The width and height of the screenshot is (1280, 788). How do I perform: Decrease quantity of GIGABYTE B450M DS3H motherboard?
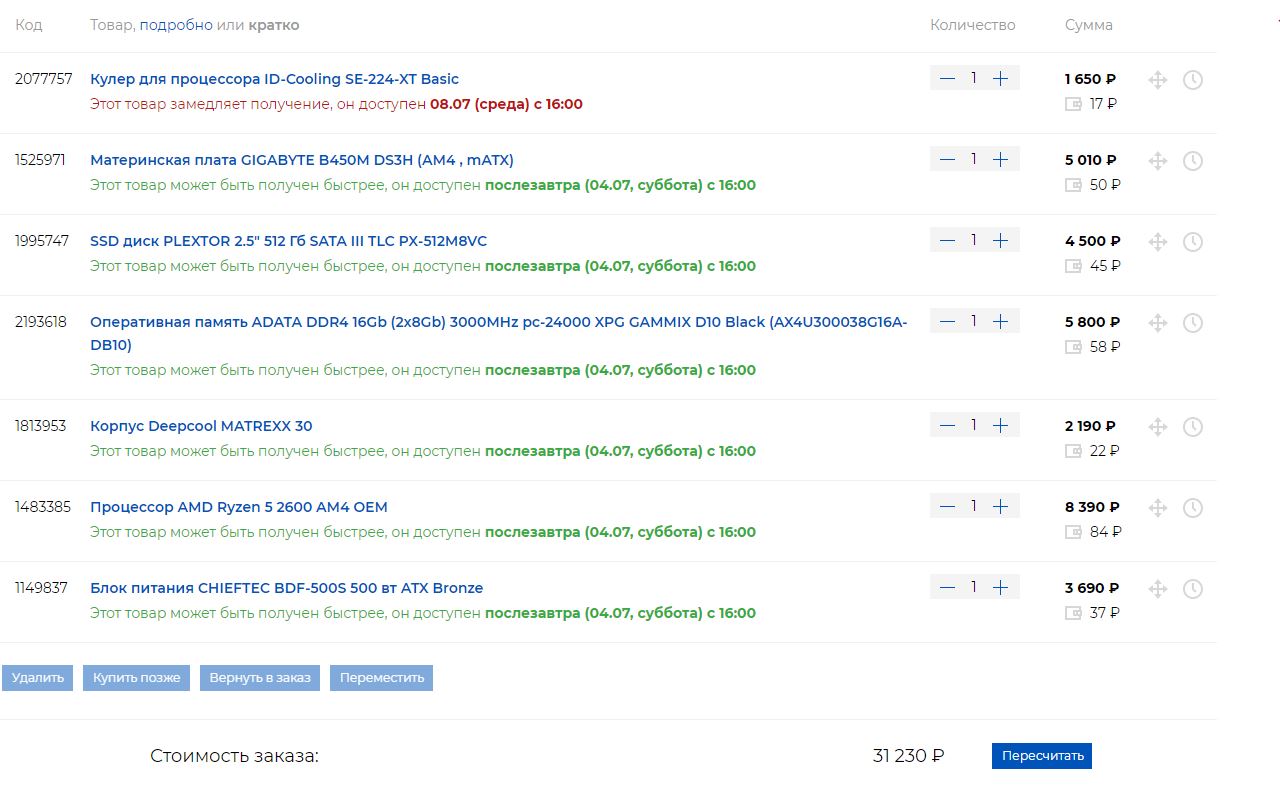tap(947, 159)
